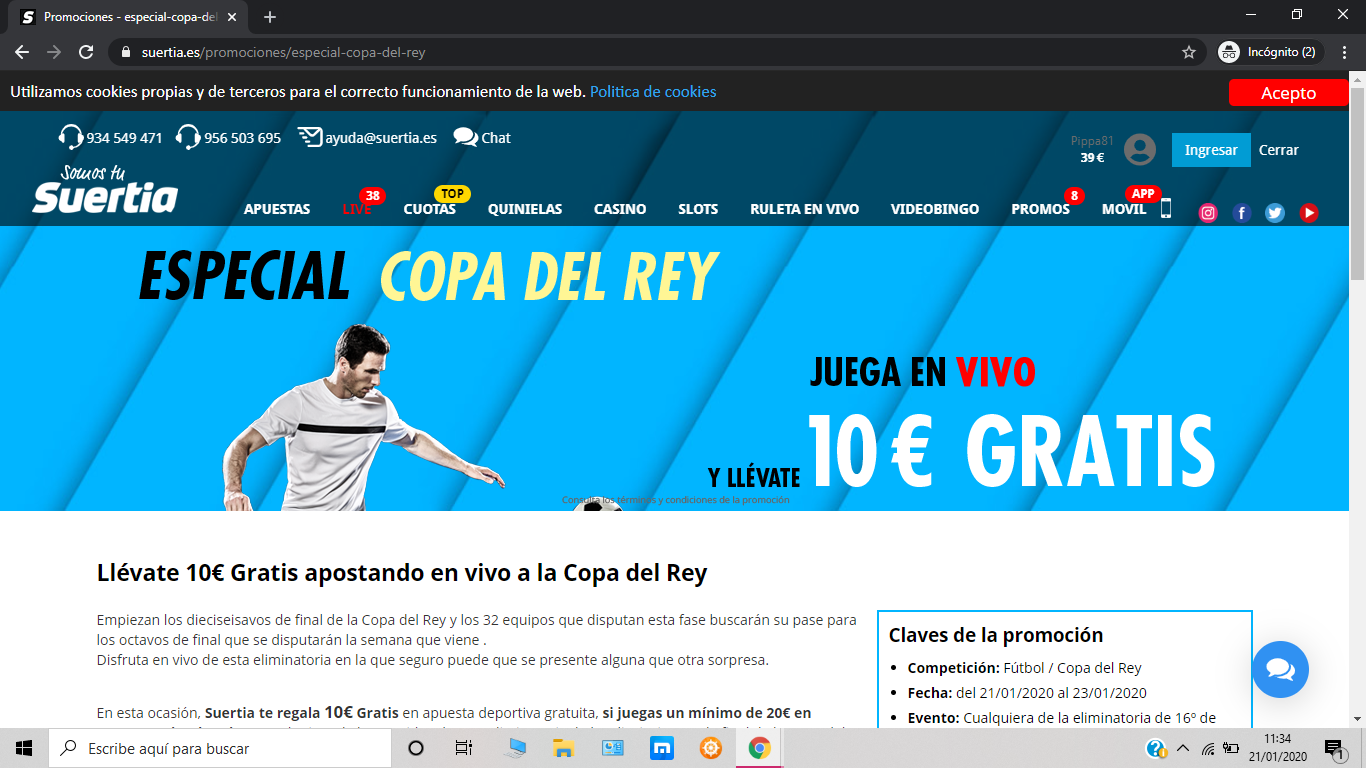The width and height of the screenshot is (1366, 768).
Task: Open Suertia's YouTube icon
Action: pos(1309,212)
